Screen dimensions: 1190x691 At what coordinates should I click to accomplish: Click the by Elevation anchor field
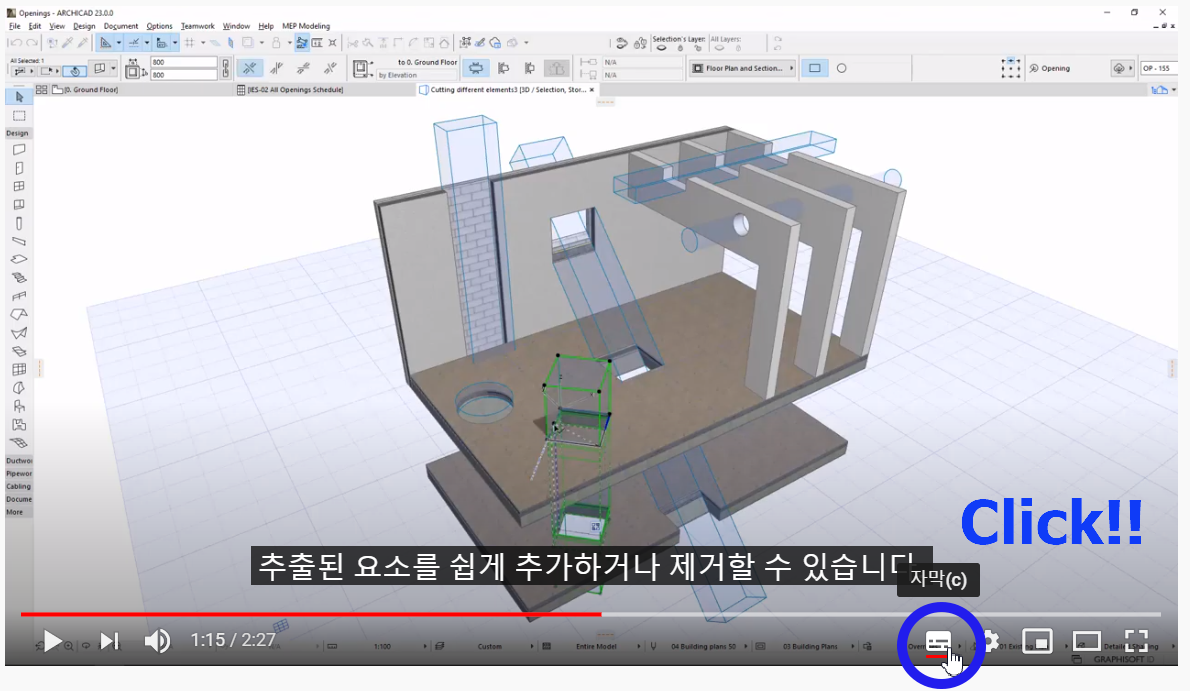(417, 75)
